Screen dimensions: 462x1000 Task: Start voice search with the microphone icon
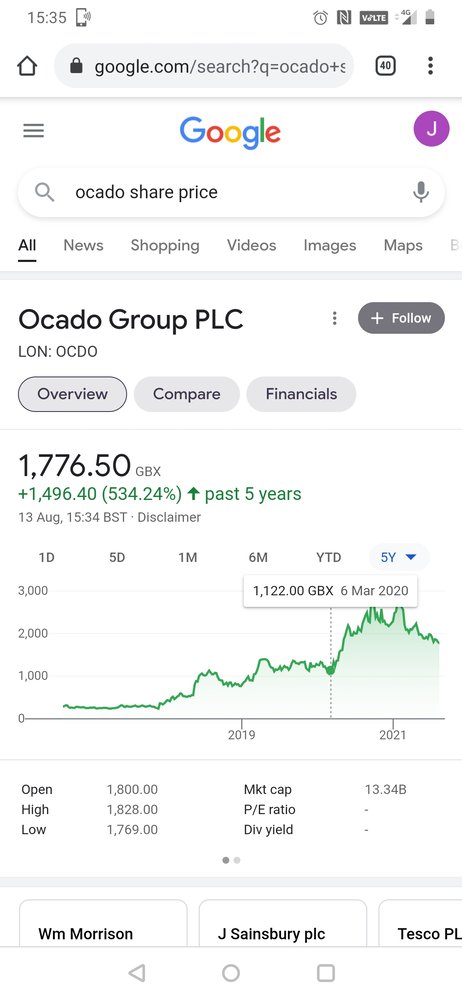pyautogui.click(x=421, y=192)
